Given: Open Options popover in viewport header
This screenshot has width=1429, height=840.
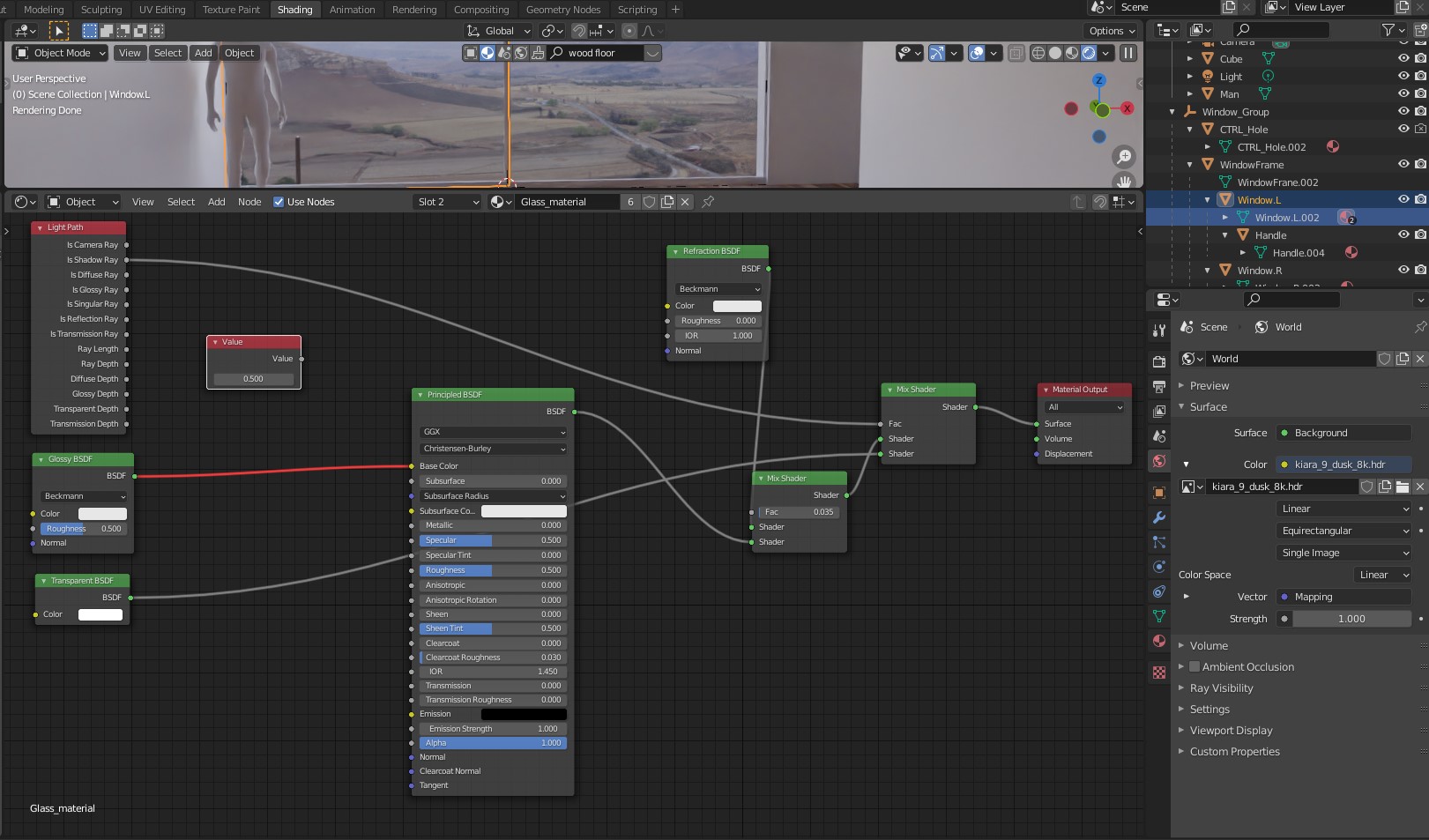Looking at the screenshot, I should coord(1112,31).
